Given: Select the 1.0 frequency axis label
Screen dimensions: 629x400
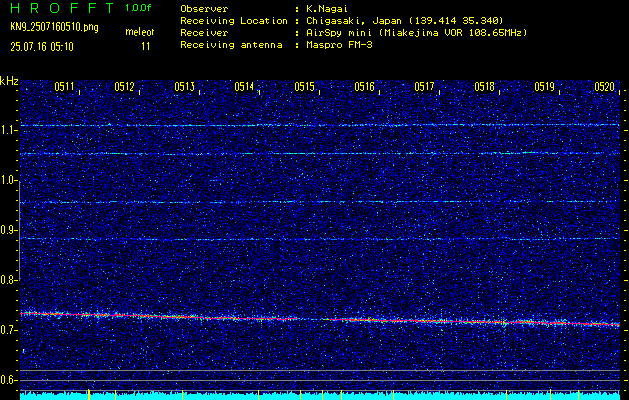Looking at the screenshot, I should click(8, 180).
